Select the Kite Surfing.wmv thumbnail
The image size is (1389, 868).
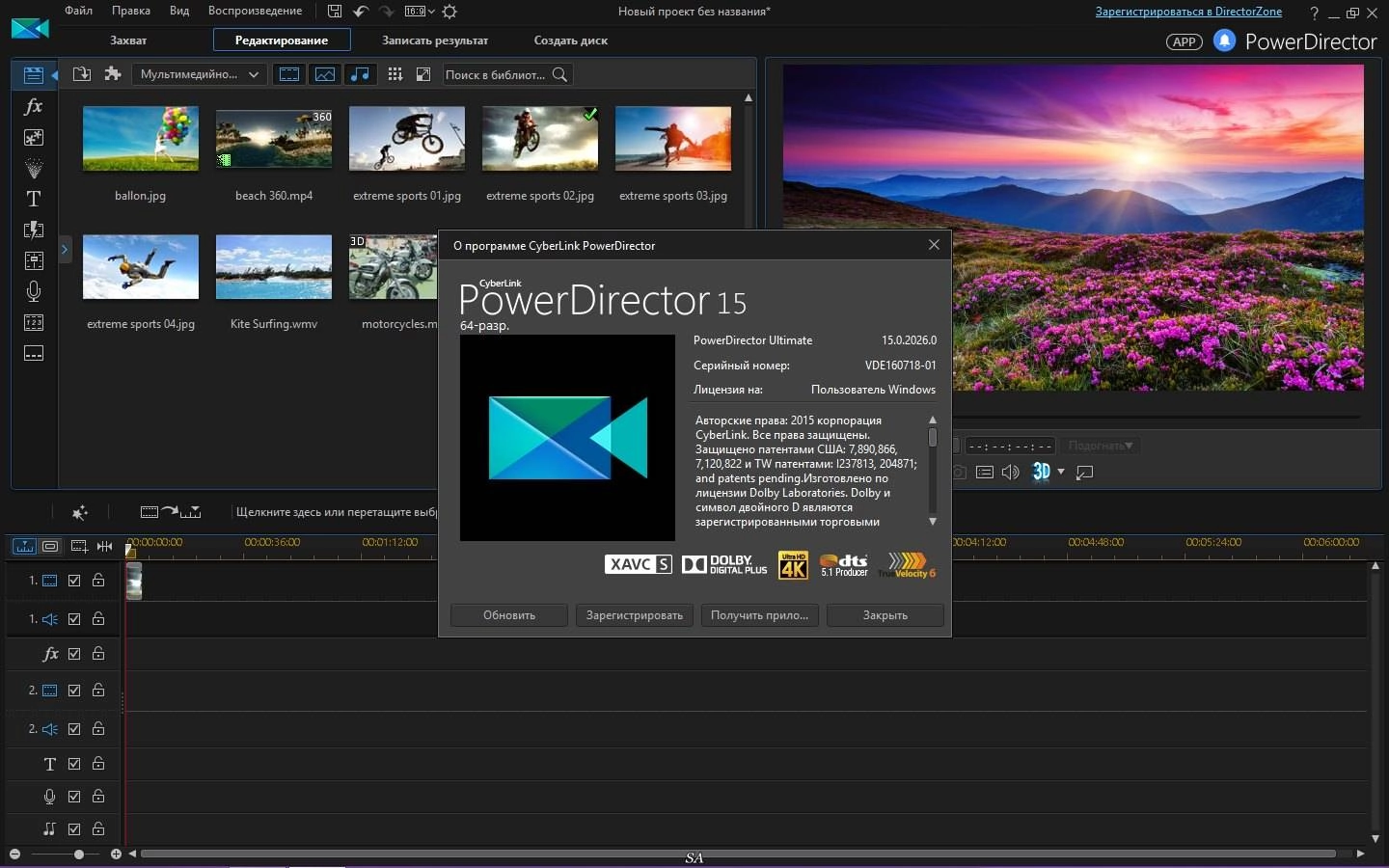pos(274,267)
